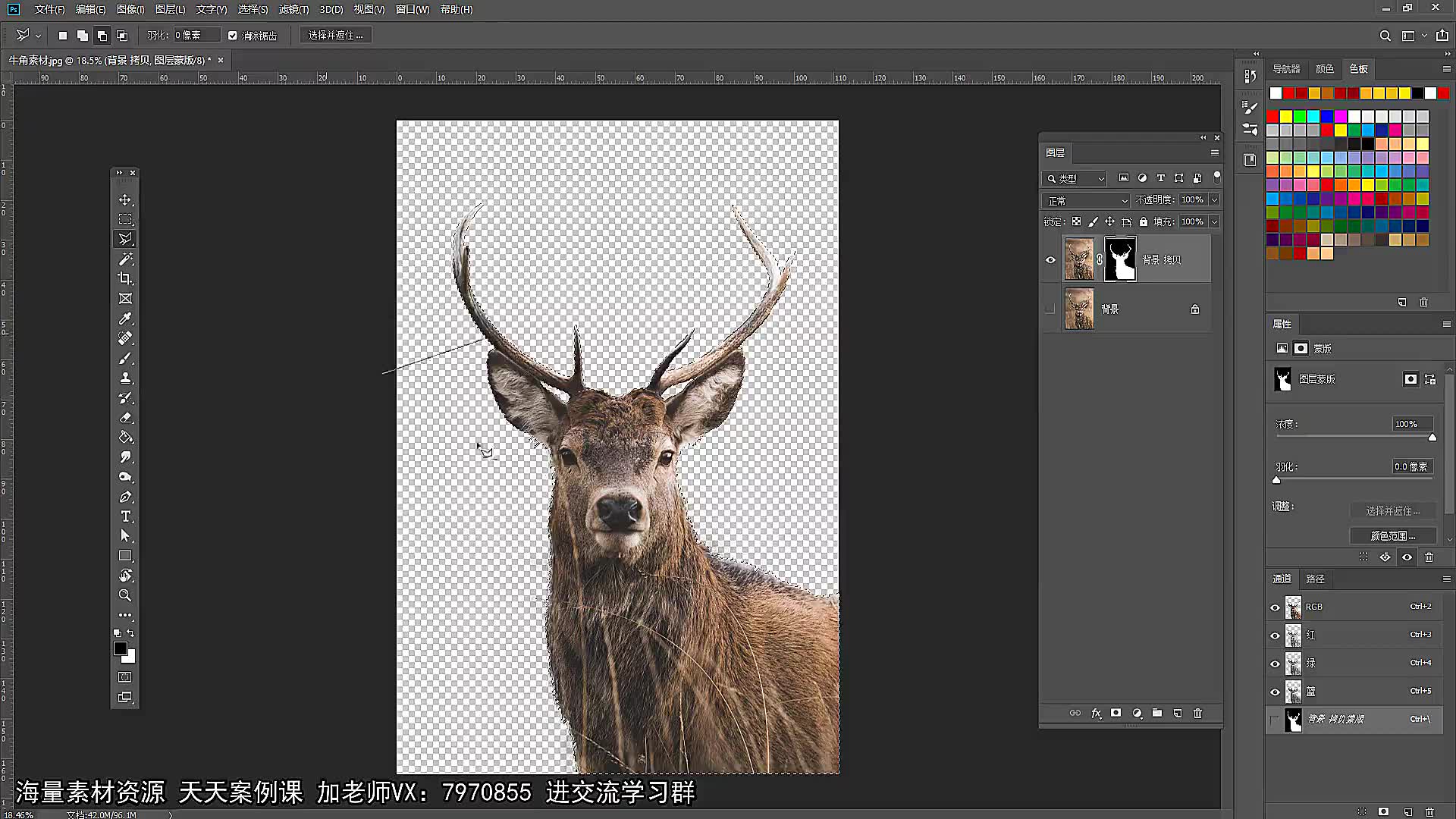The height and width of the screenshot is (819, 1456).
Task: Select the Clone Stamp tool
Action: 125,377
